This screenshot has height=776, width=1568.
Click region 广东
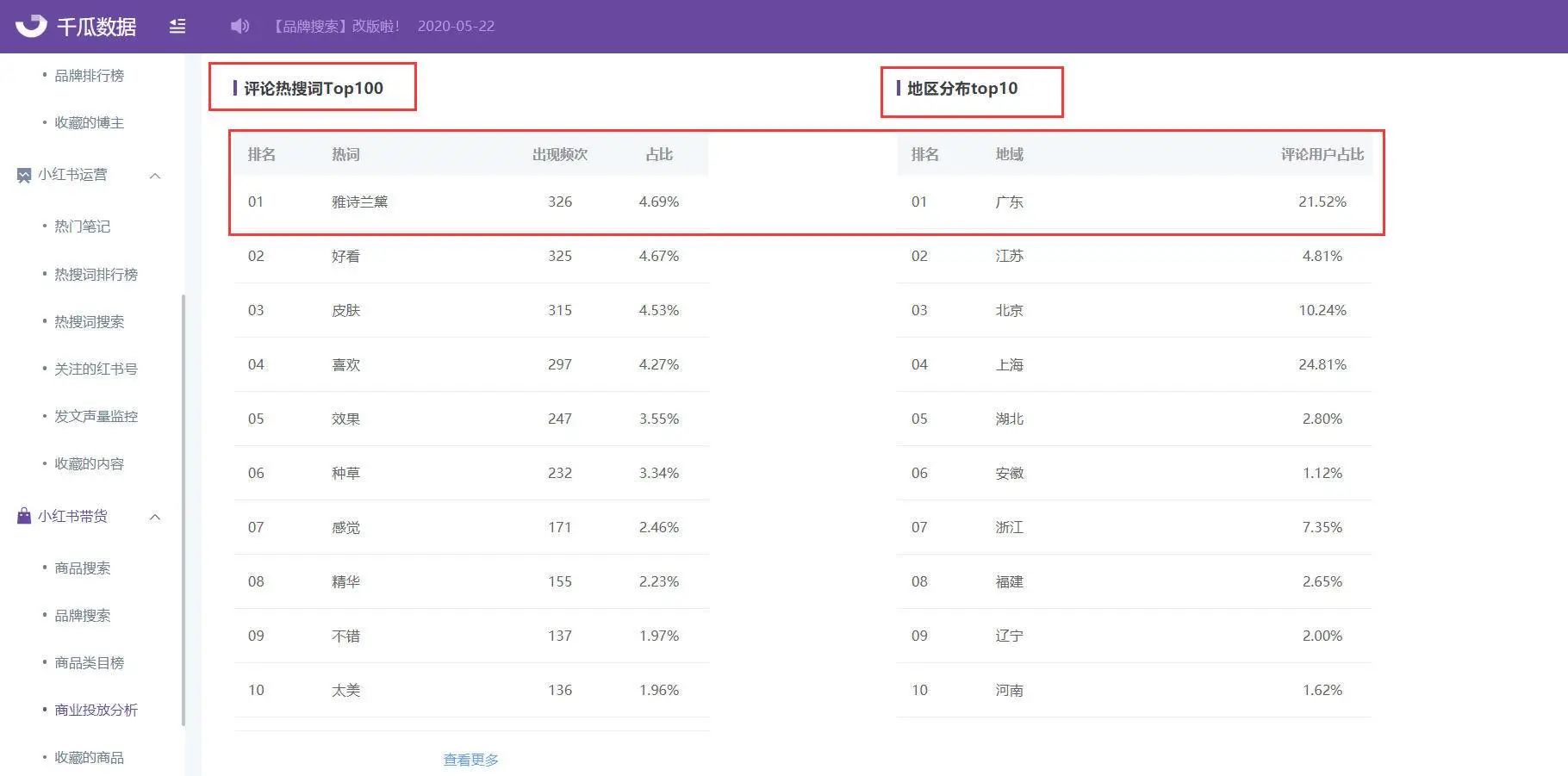[x=1009, y=202]
